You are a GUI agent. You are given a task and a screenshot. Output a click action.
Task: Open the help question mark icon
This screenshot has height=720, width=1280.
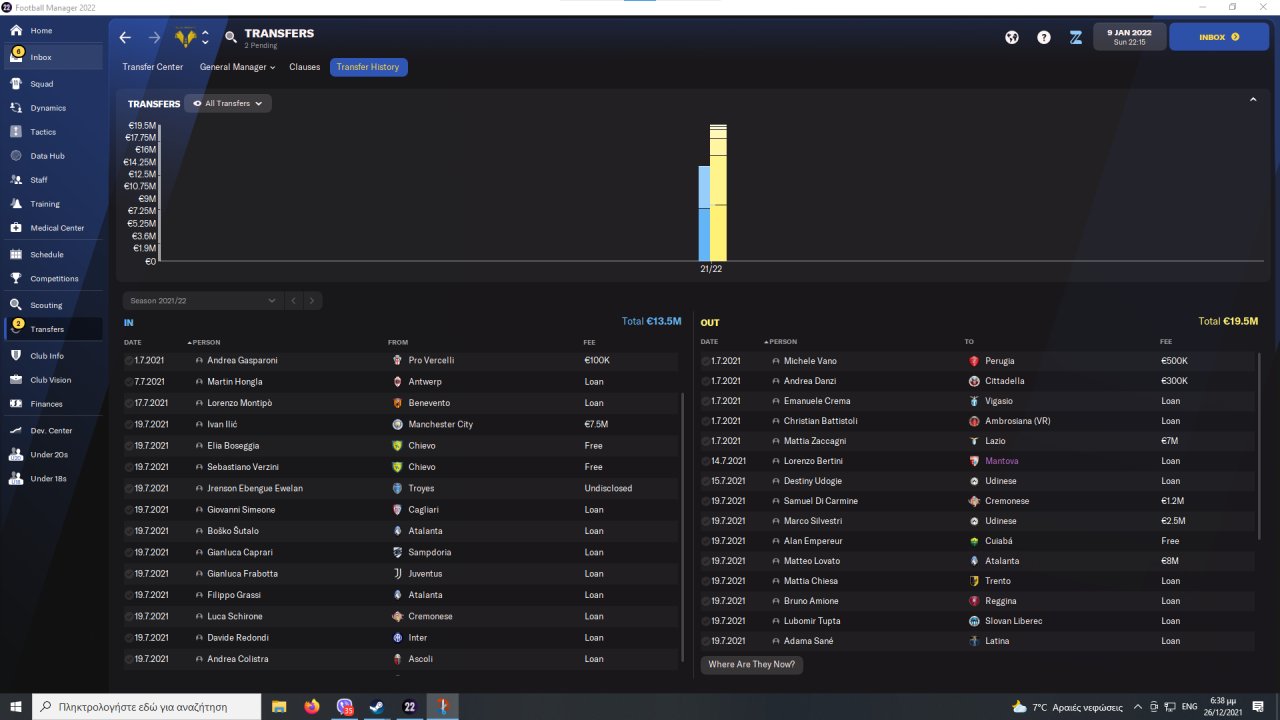1044,37
